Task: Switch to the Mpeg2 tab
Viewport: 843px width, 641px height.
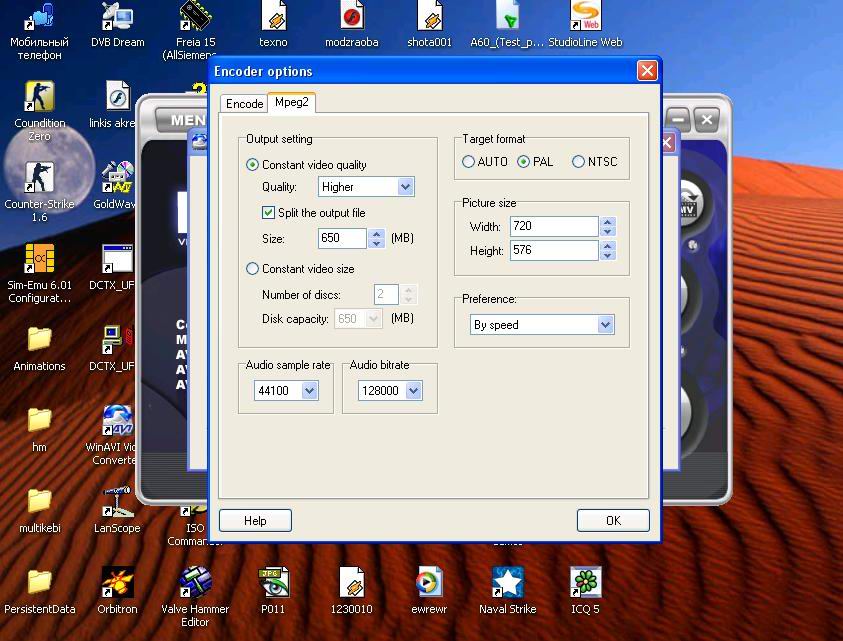Action: (x=292, y=103)
